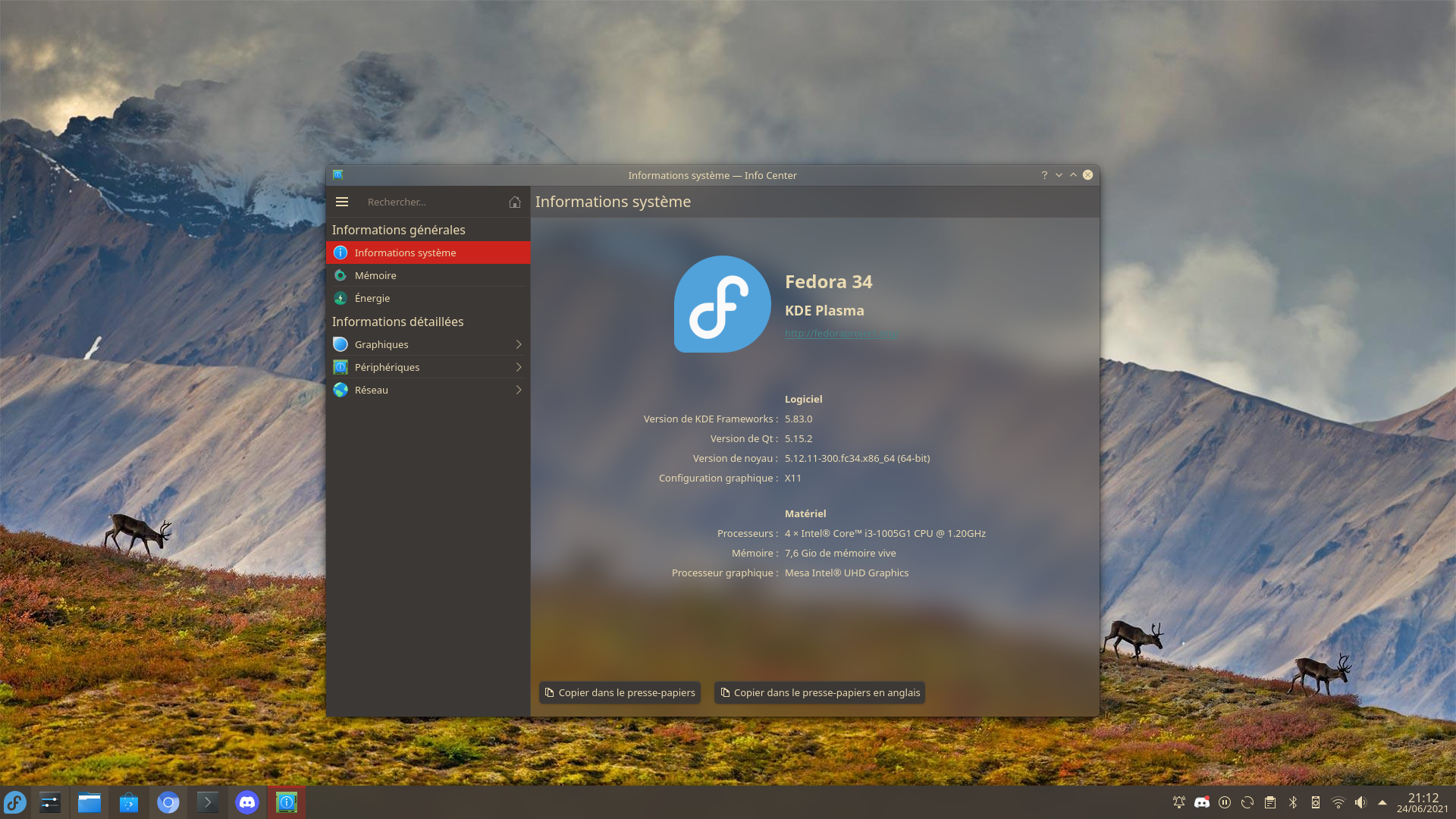
Task: Open Konsole terminal from taskbar
Action: click(208, 802)
